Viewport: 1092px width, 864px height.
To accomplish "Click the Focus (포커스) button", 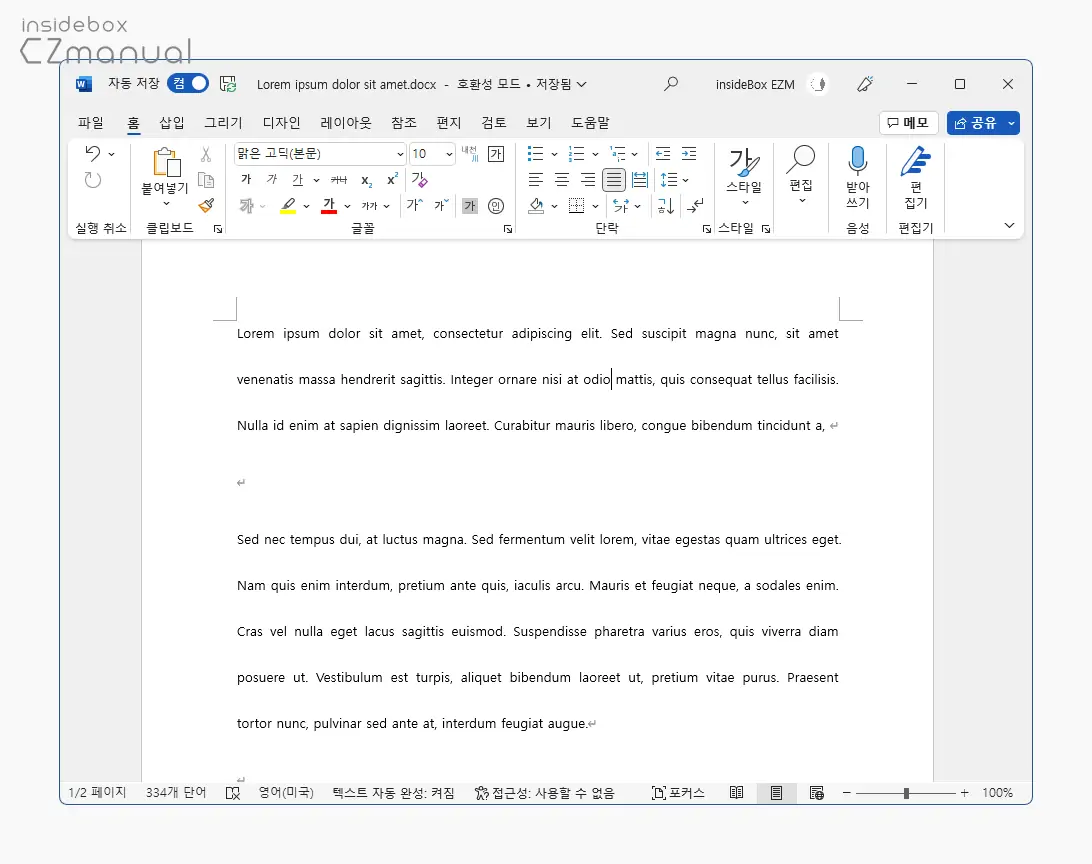I will [678, 793].
